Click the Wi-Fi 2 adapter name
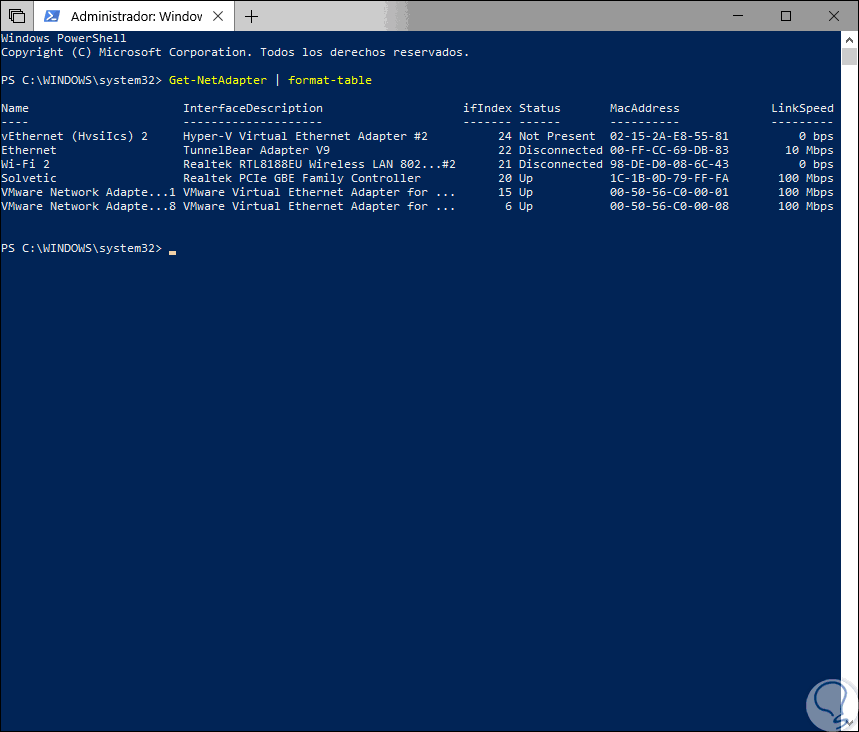 [26, 164]
